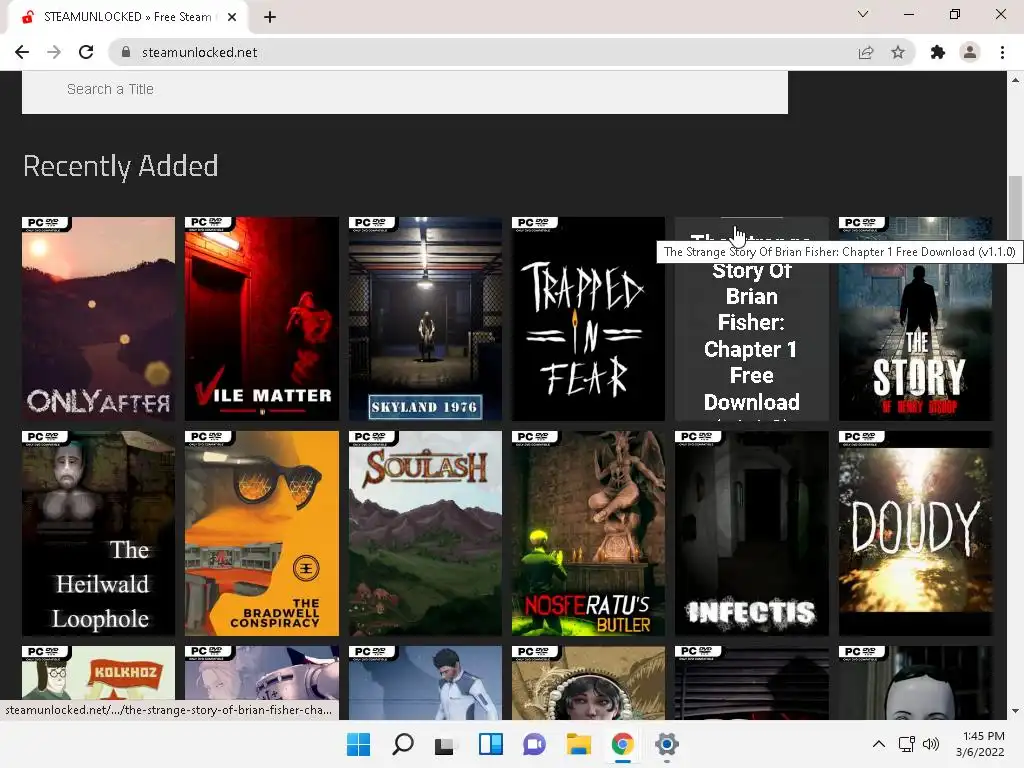
Task: View site security lock info
Action: pos(126,52)
